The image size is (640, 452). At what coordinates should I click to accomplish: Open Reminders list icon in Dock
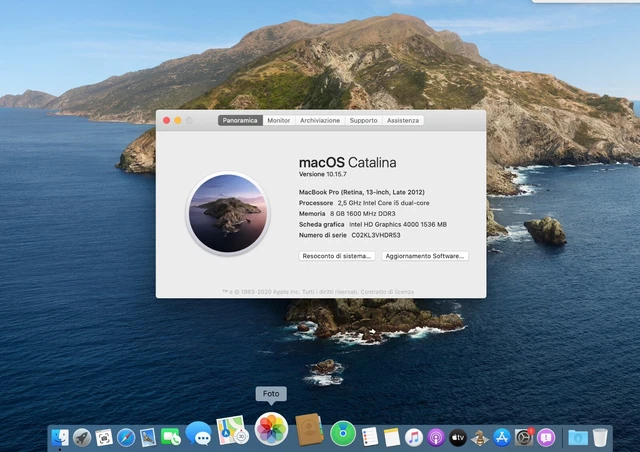(370, 437)
